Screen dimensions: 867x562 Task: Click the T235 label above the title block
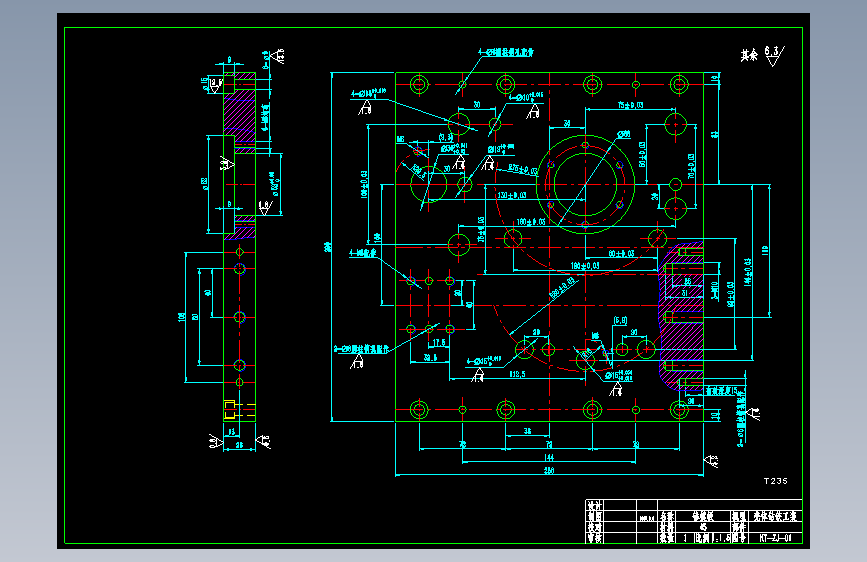(775, 481)
